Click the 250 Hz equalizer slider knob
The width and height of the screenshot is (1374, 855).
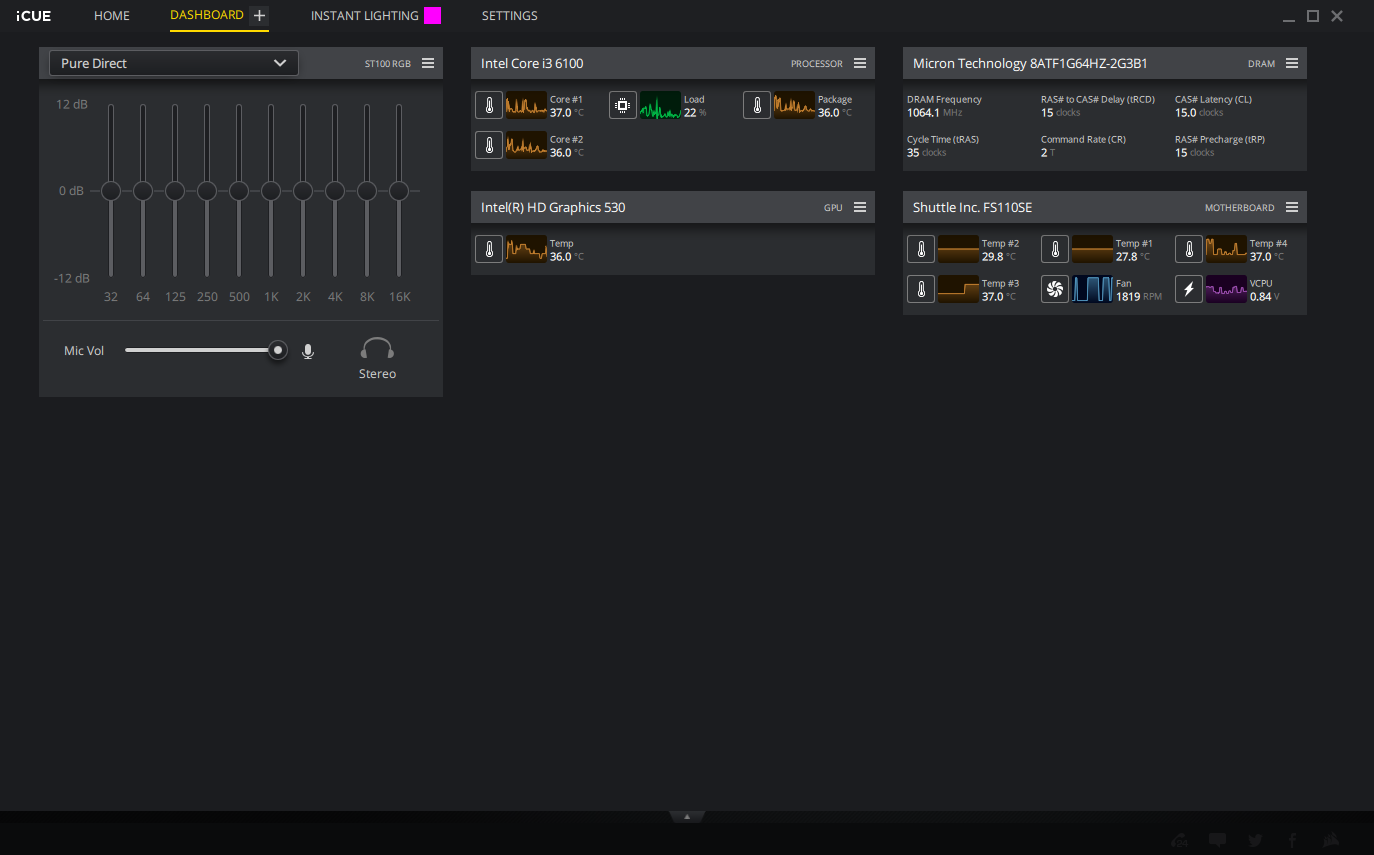tap(207, 190)
